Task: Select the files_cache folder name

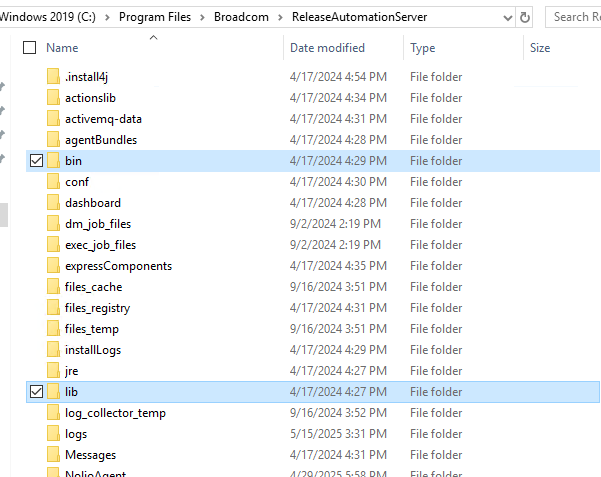Action: pos(94,287)
